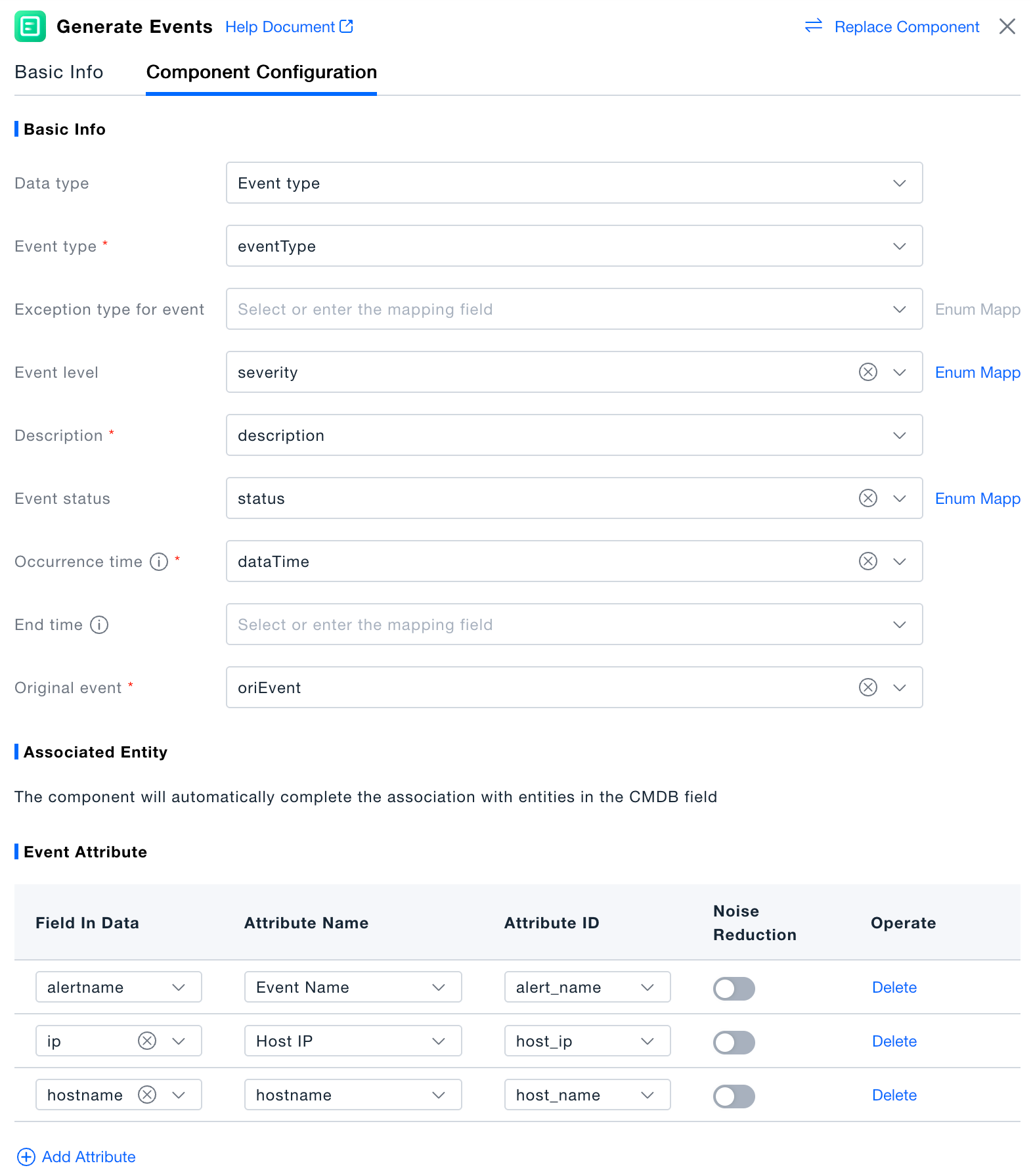Delete the hostname attribute row
1031x1176 pixels.
[x=894, y=1095]
